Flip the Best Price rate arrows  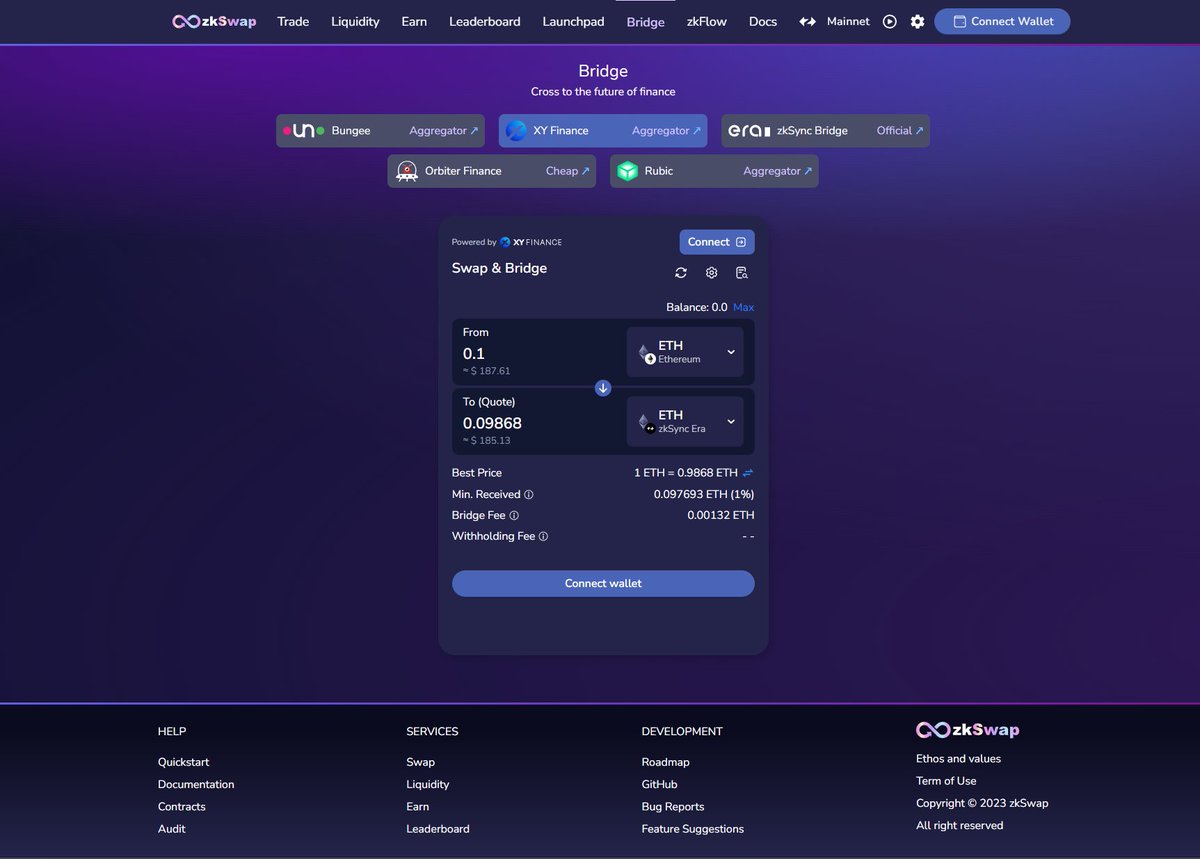click(748, 473)
